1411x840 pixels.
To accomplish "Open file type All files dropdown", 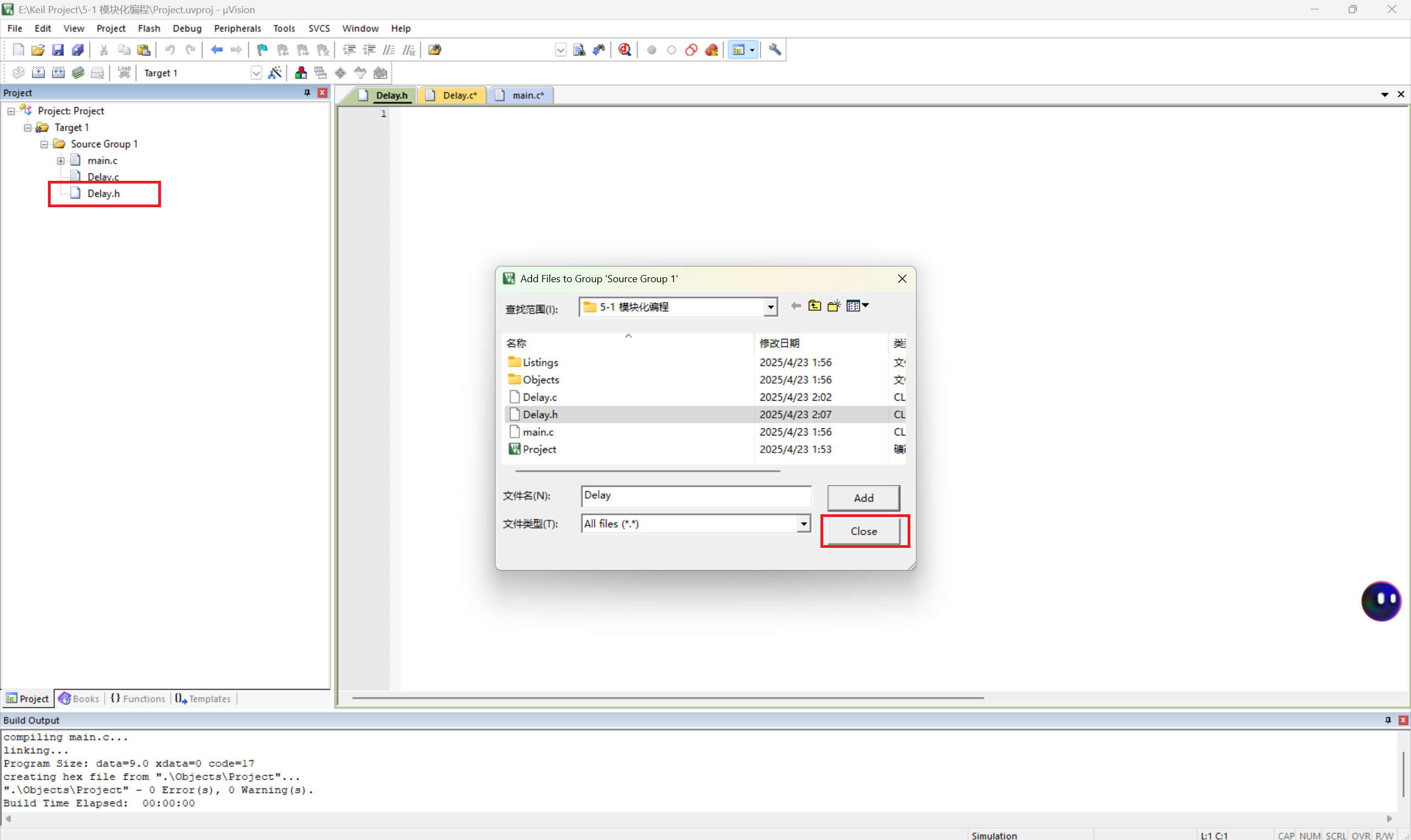I will click(x=803, y=524).
